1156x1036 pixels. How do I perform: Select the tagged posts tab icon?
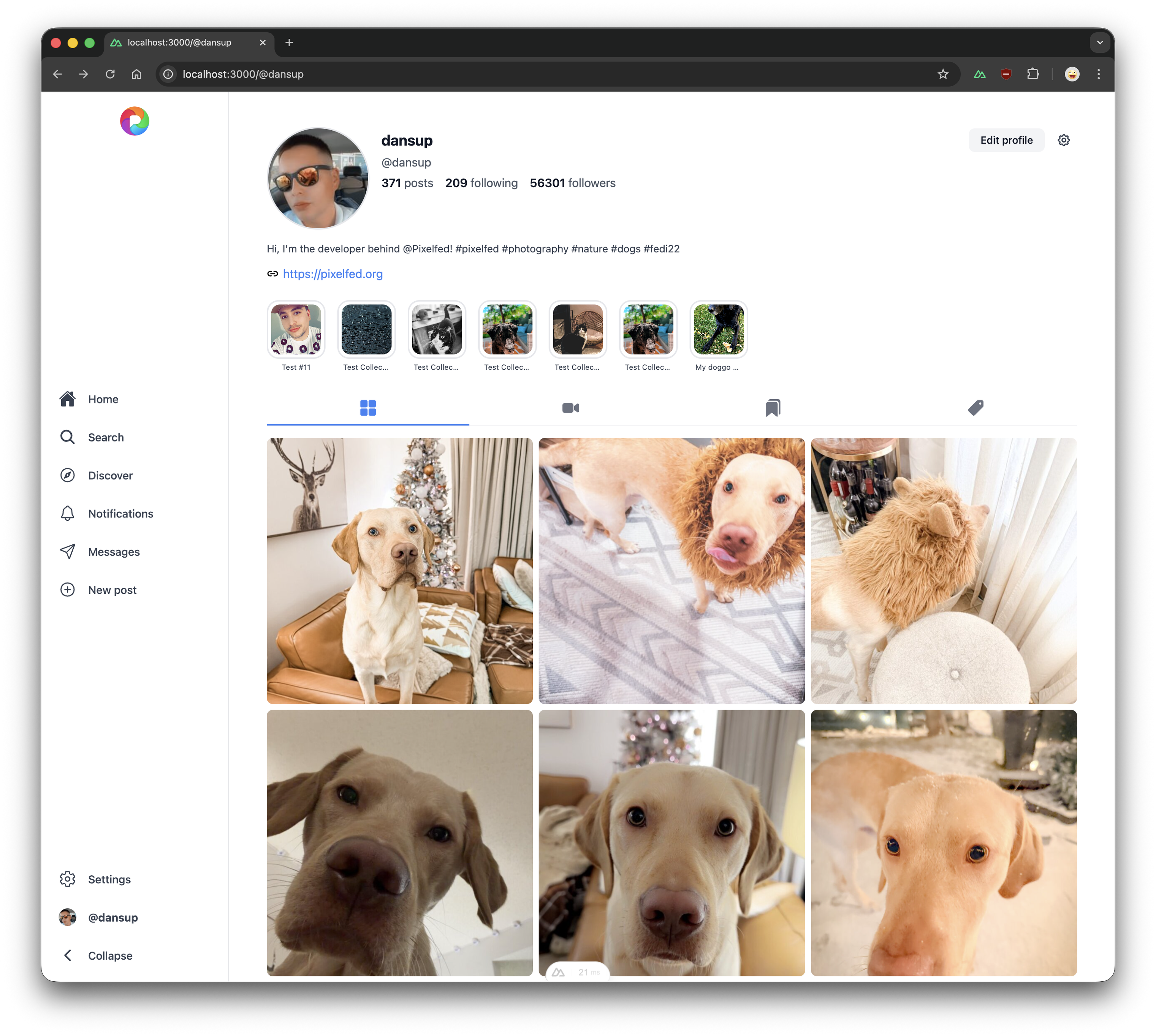point(975,408)
